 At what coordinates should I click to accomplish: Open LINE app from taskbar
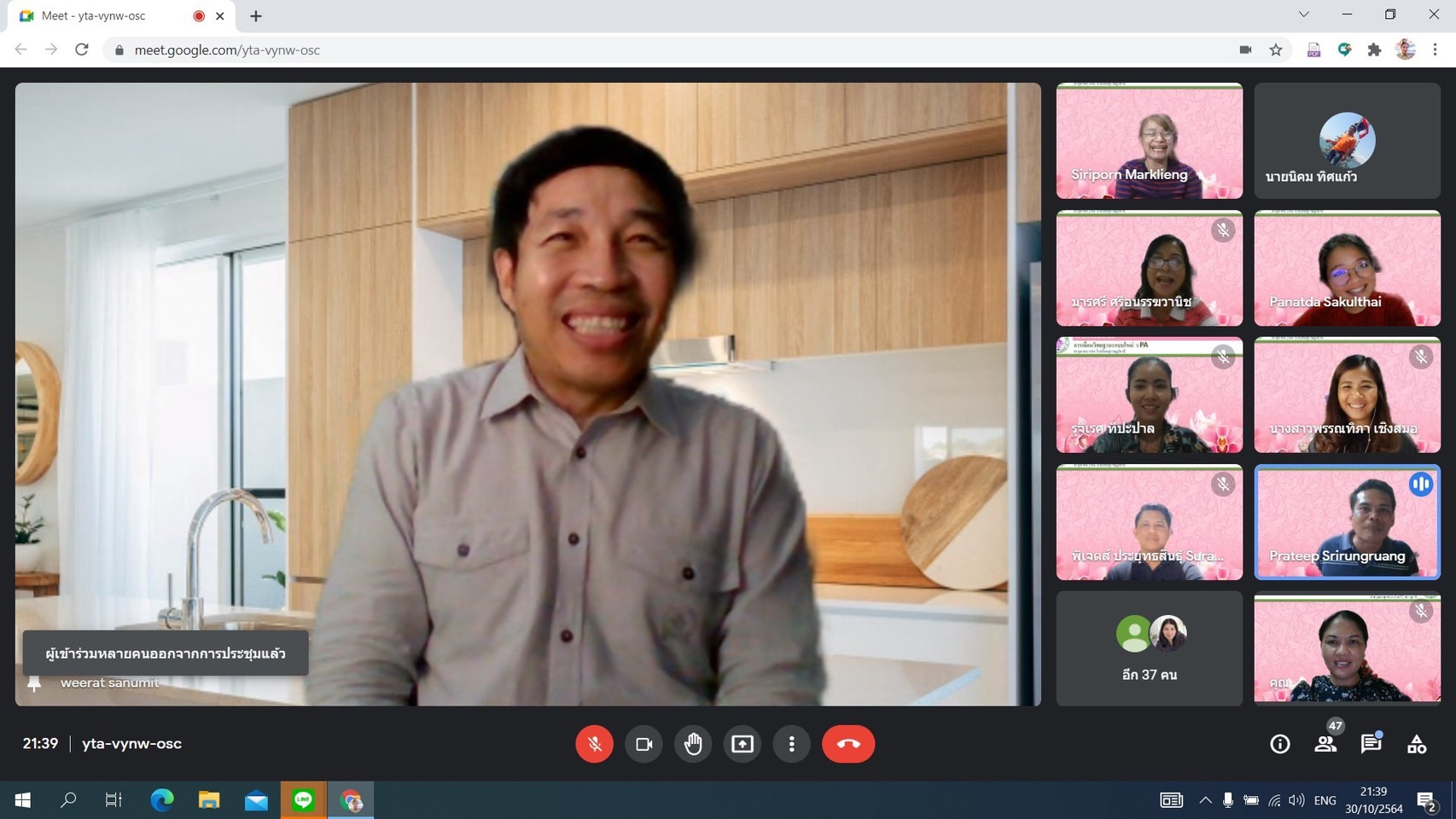[303, 800]
